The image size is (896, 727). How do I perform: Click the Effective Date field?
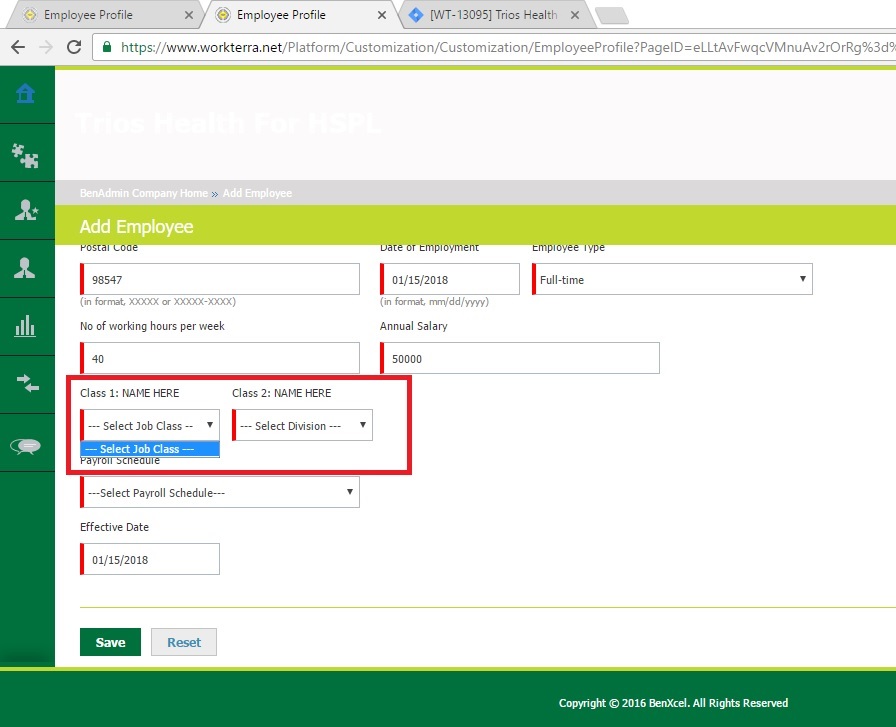pyautogui.click(x=150, y=559)
